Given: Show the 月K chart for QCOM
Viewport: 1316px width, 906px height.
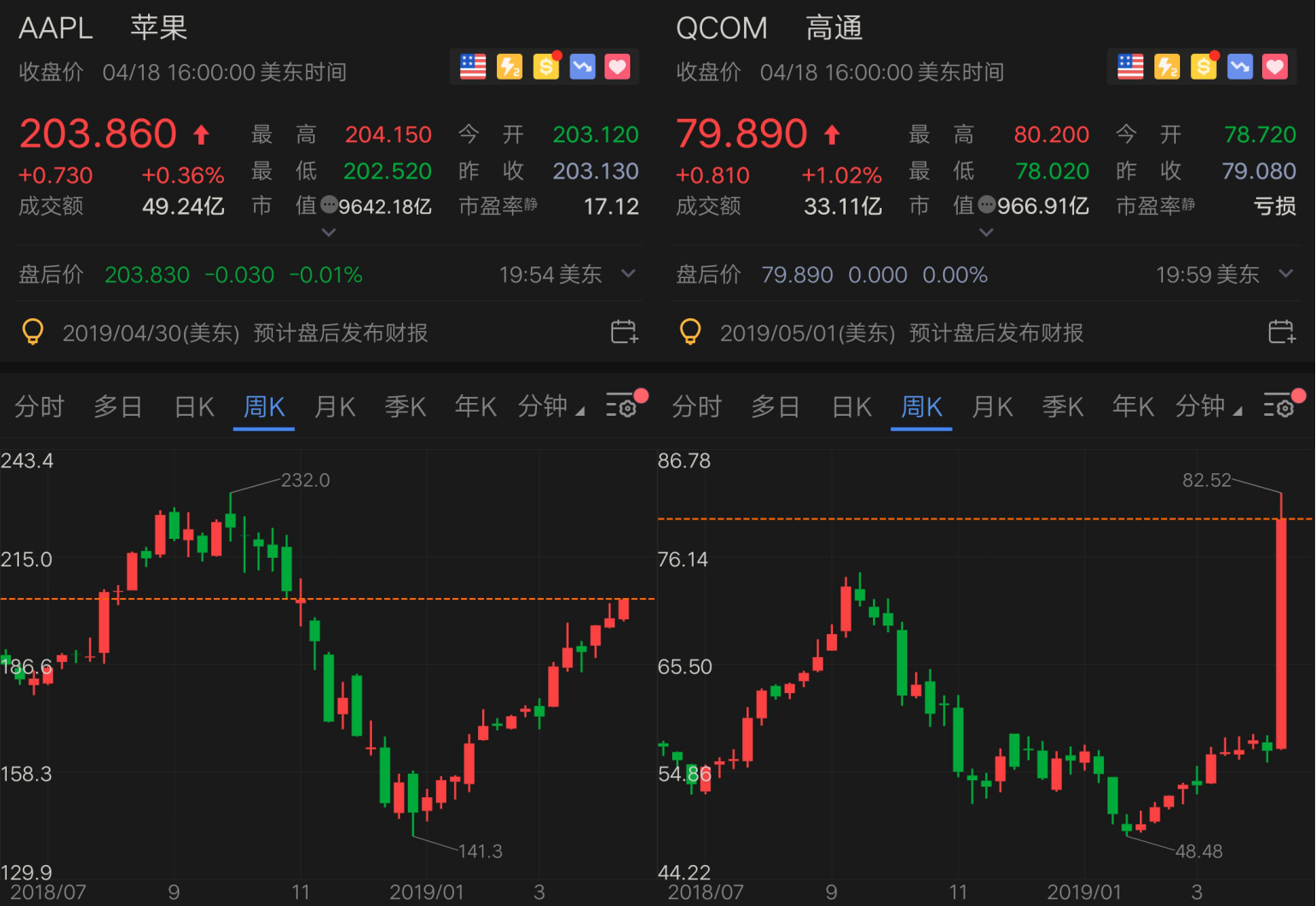Looking at the screenshot, I should pos(992,406).
